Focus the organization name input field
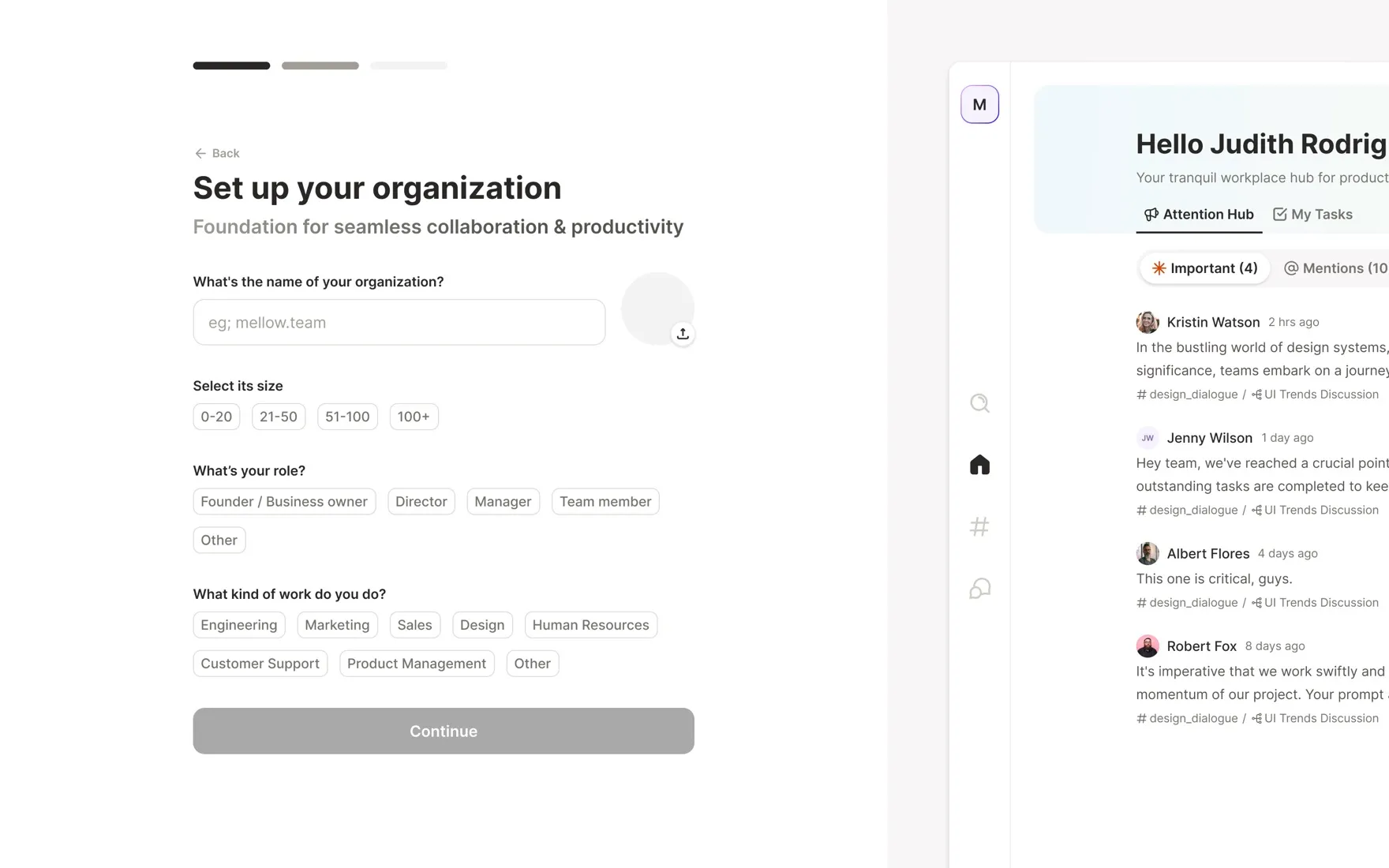 coord(399,322)
